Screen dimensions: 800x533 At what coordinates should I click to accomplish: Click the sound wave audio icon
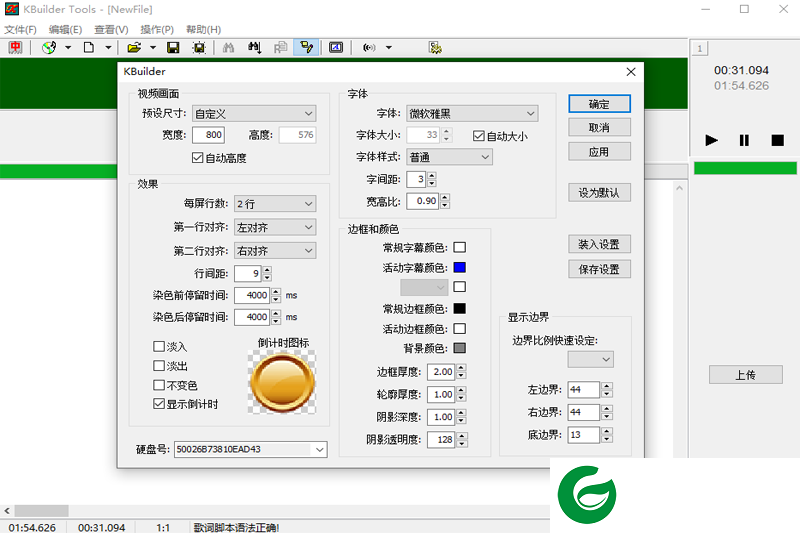(x=369, y=47)
